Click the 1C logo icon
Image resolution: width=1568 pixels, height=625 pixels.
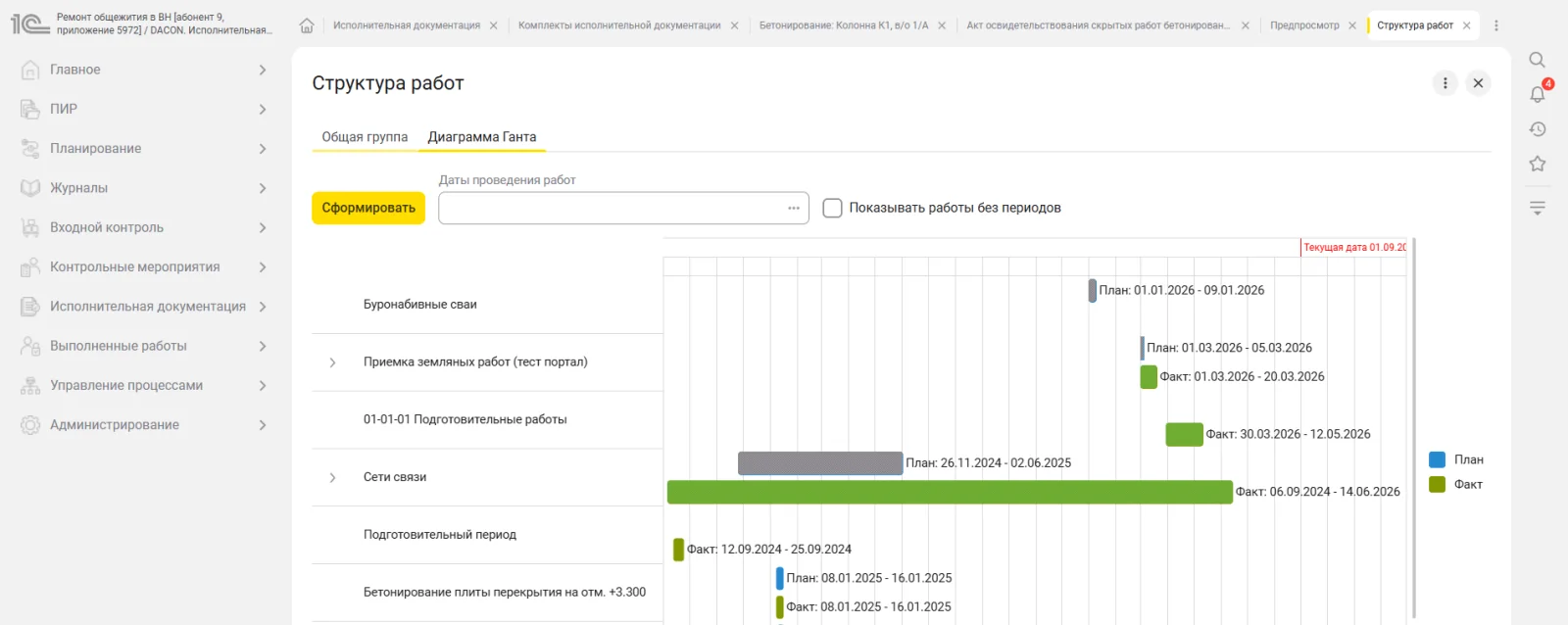pyautogui.click(x=29, y=24)
